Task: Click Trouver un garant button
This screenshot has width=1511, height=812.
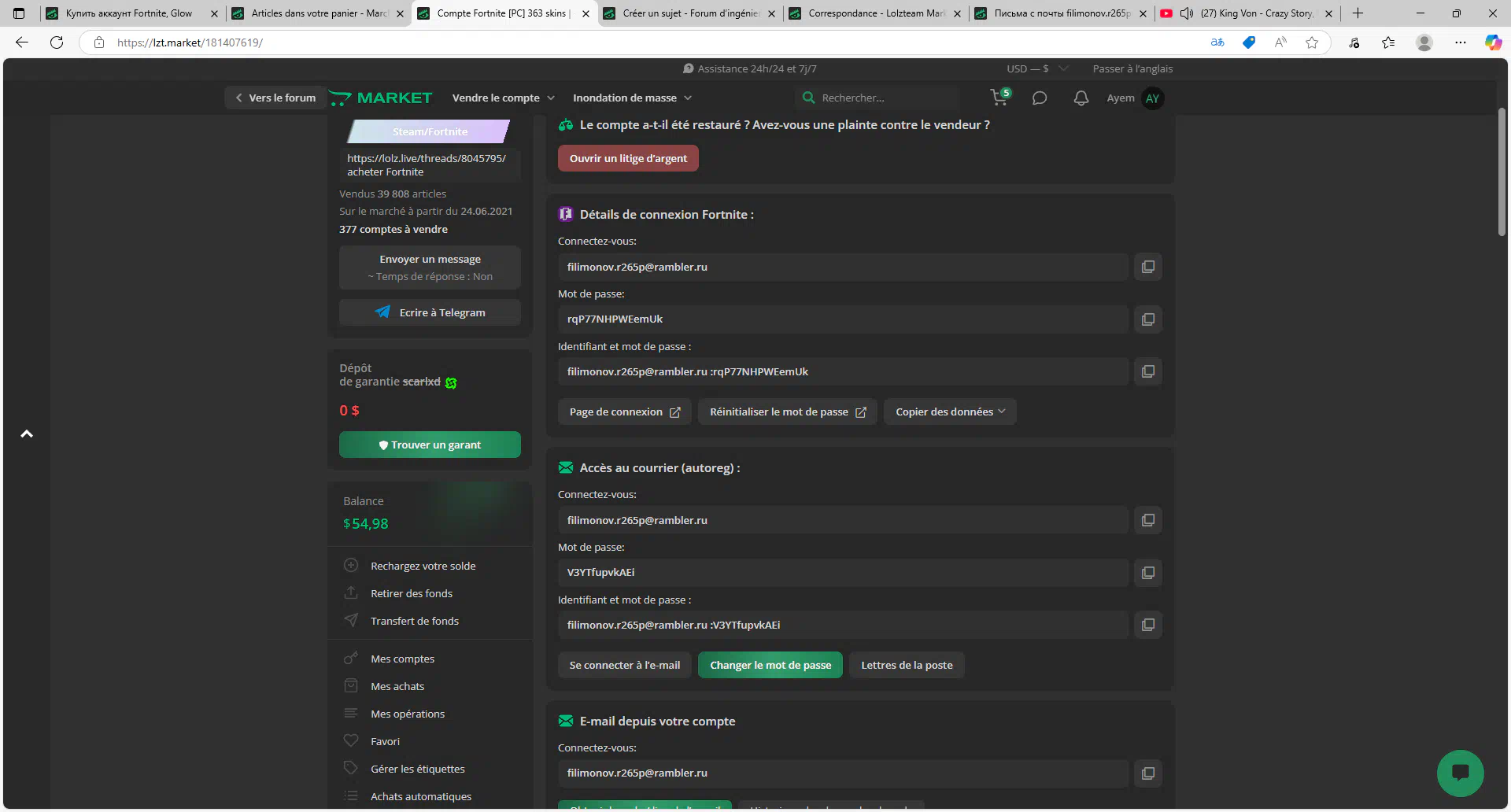Action: 430,445
